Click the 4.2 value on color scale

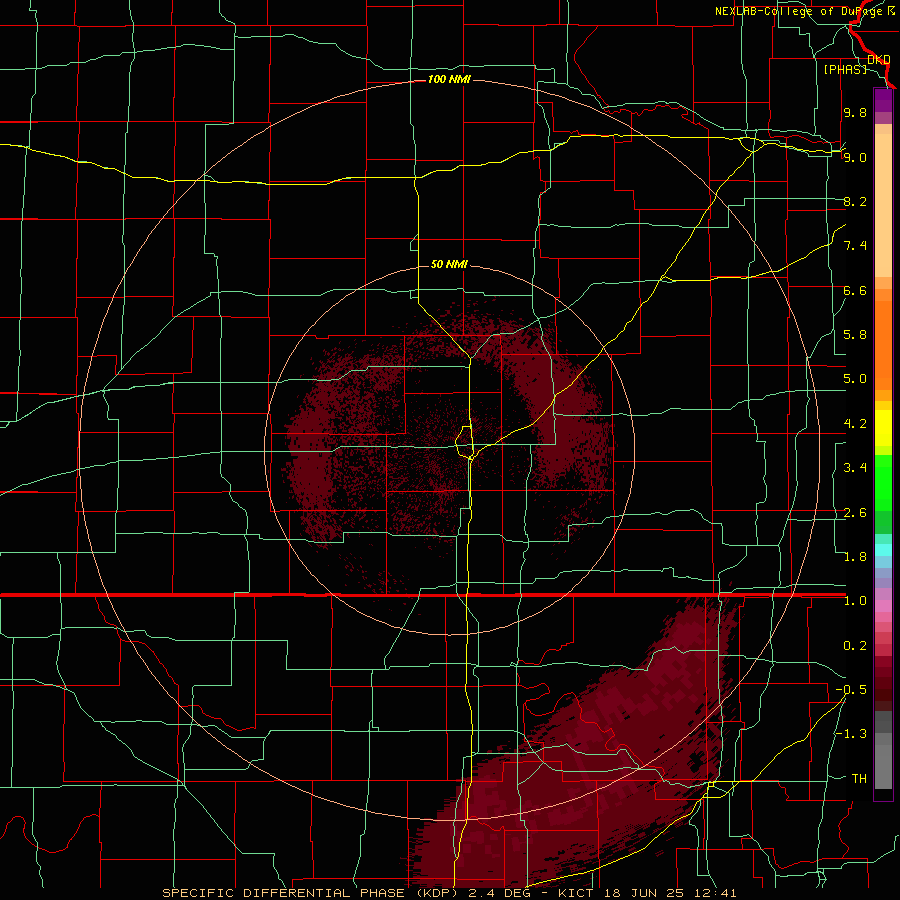pos(855,424)
